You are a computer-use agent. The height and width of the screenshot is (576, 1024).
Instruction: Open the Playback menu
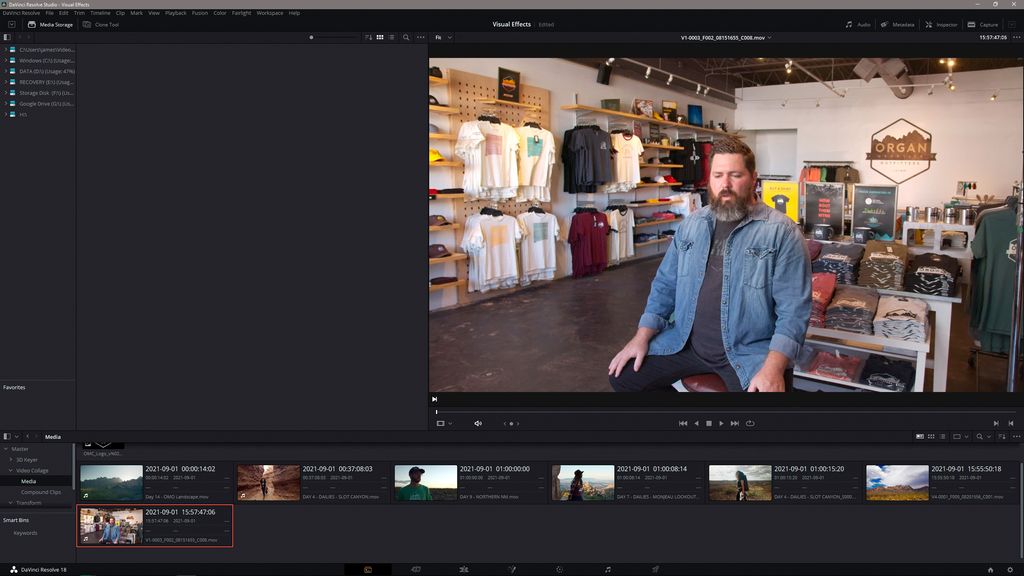(x=177, y=13)
